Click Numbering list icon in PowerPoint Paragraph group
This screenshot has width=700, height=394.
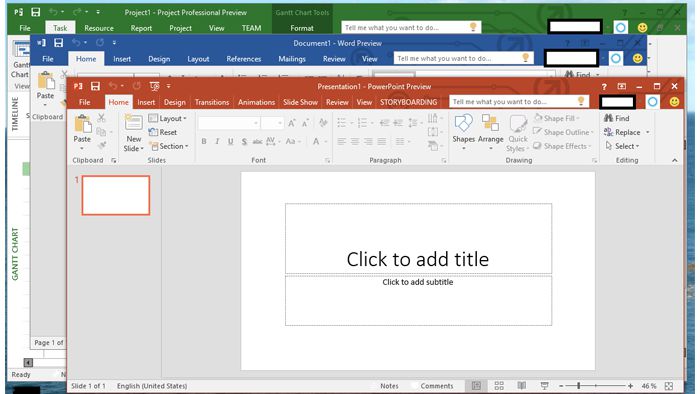click(362, 123)
